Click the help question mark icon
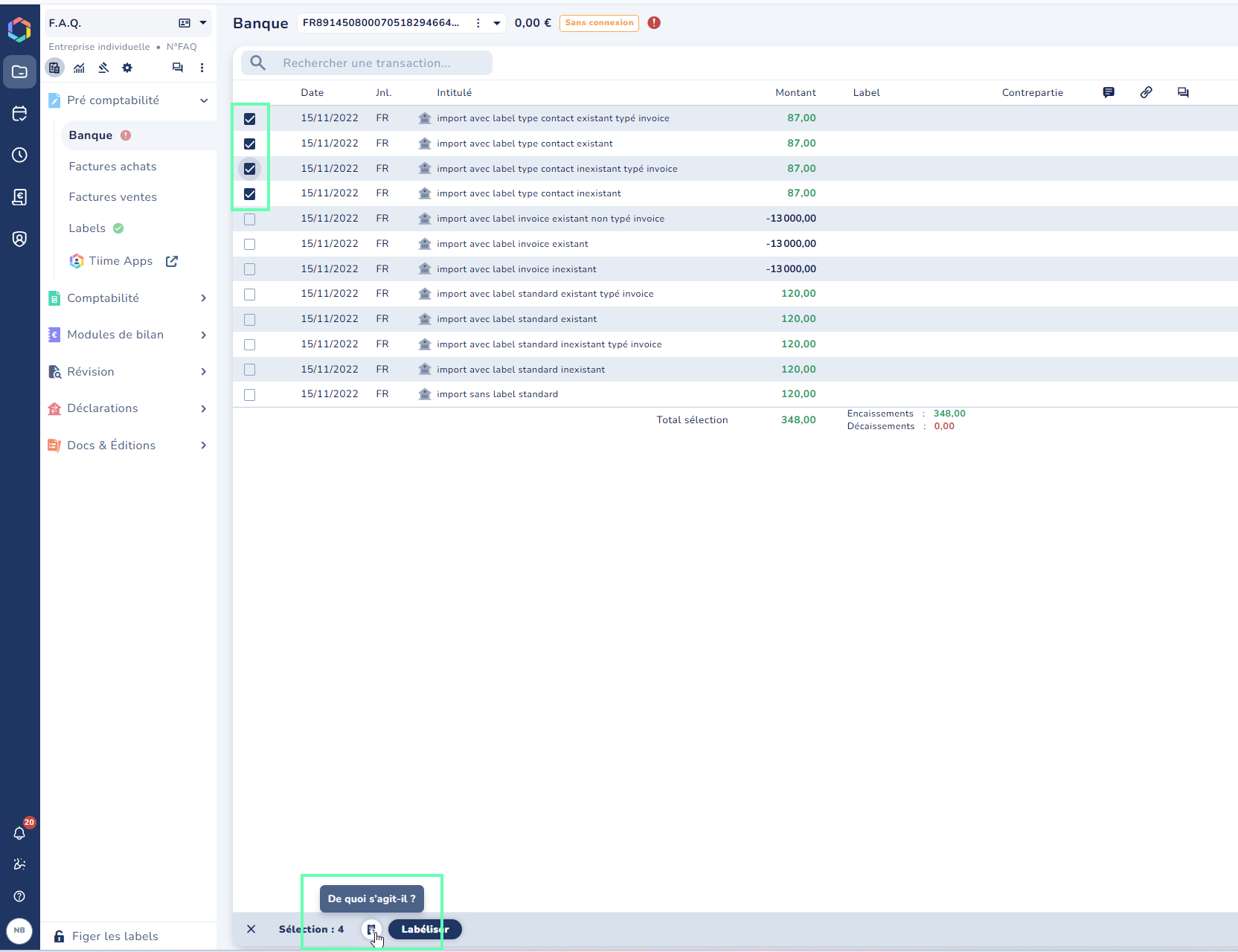 coord(20,896)
